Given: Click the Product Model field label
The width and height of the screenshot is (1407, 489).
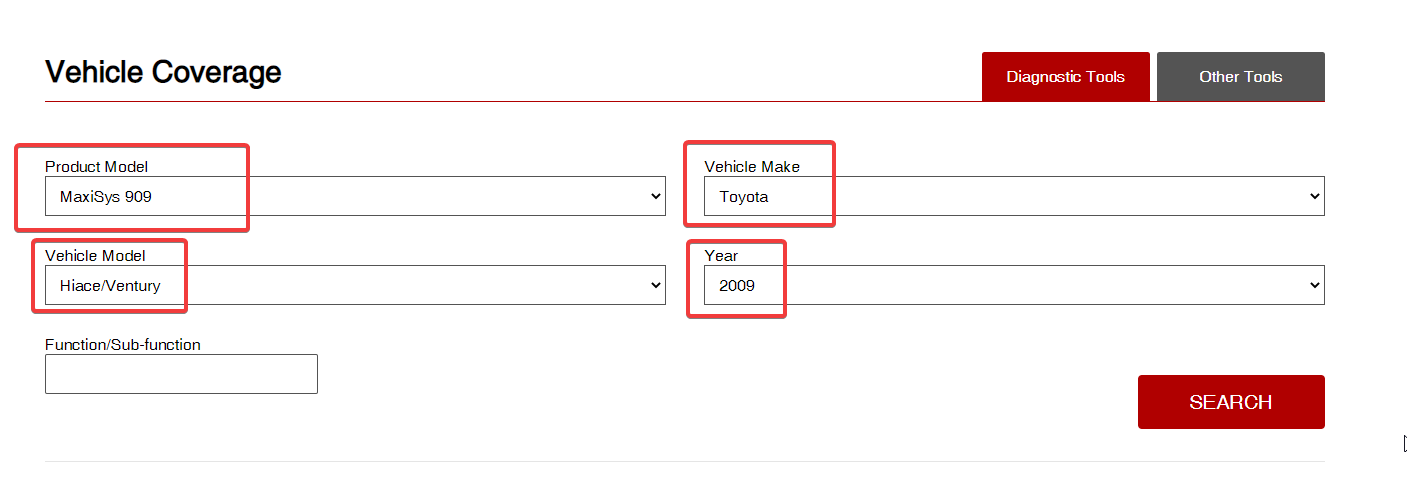Looking at the screenshot, I should pyautogui.click(x=96, y=167).
